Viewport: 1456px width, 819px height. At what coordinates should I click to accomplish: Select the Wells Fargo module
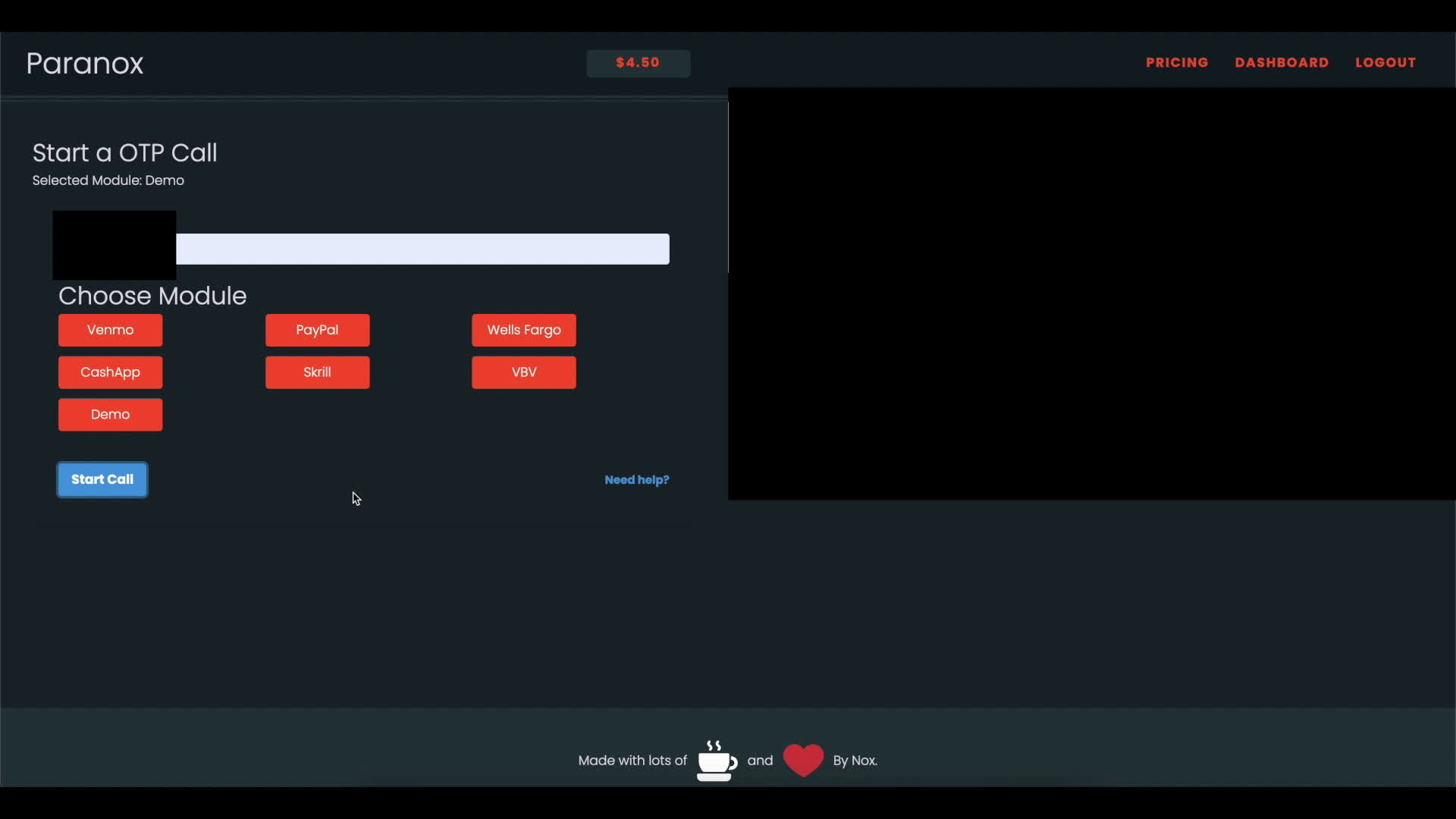coord(523,330)
